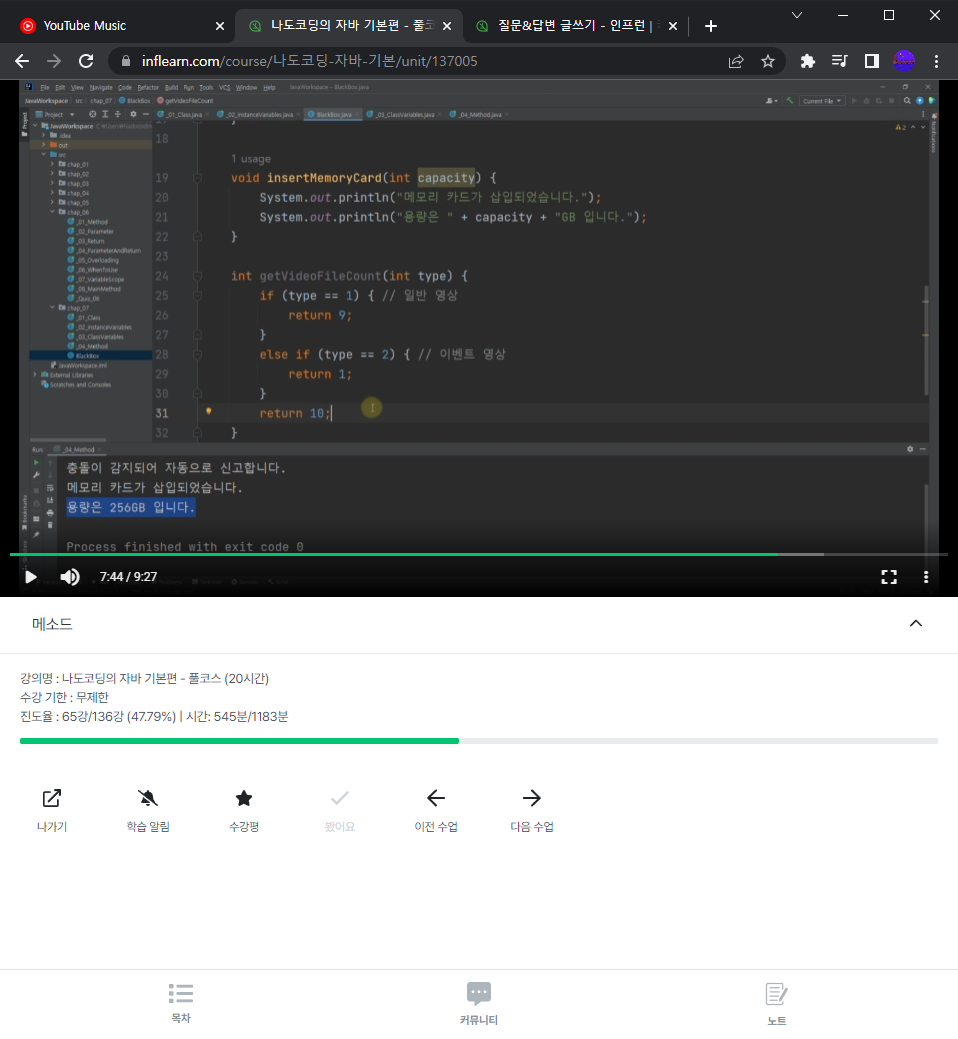Screen dimensions: 958x1039
Task: Open browser extensions puzzle icon
Action: [x=807, y=61]
